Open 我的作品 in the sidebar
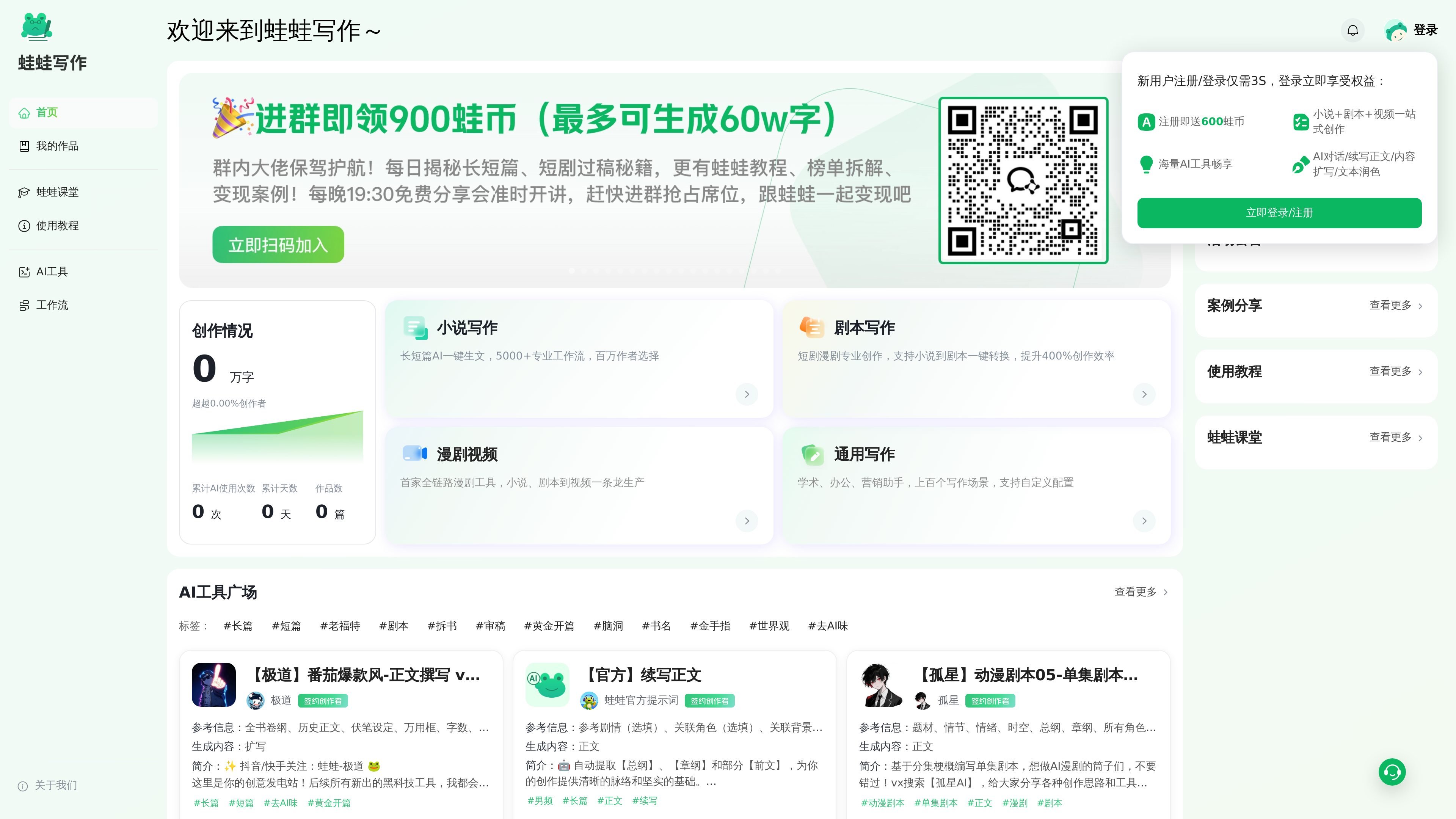 (83, 146)
